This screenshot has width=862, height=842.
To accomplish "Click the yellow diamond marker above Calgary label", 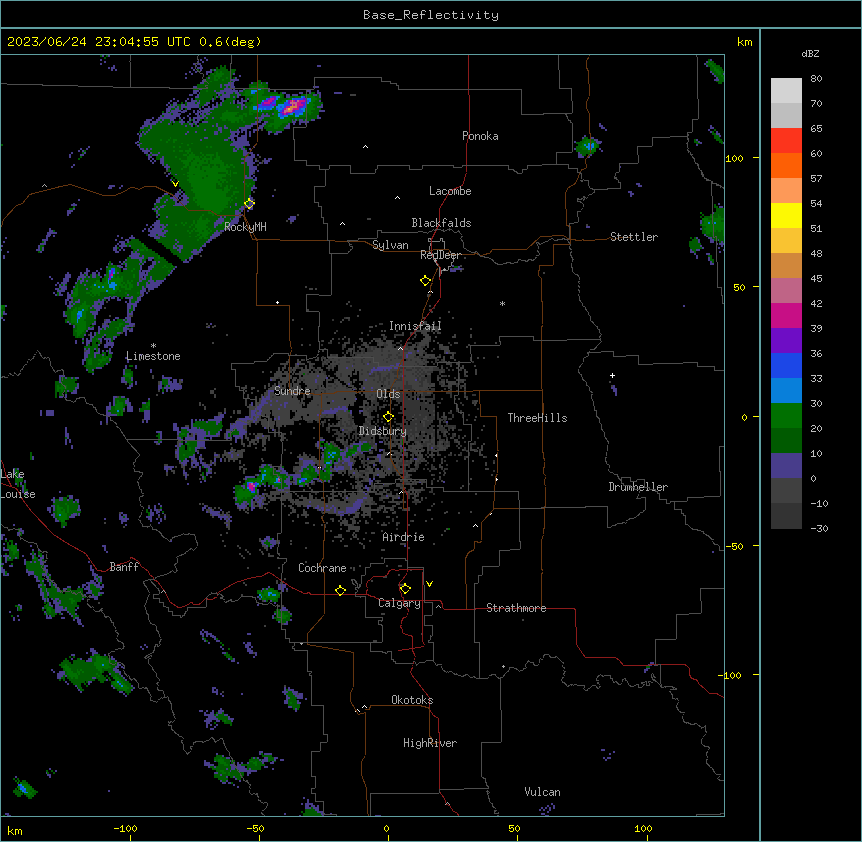I will pyautogui.click(x=405, y=589).
